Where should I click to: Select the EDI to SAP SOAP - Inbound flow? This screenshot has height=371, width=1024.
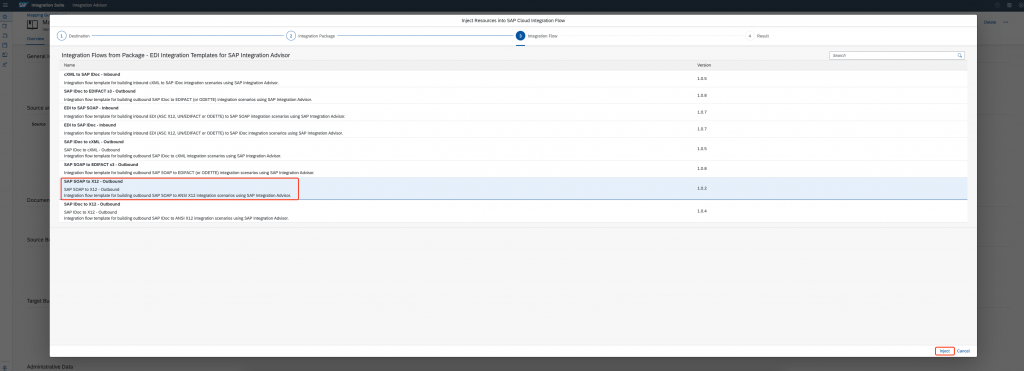point(512,112)
